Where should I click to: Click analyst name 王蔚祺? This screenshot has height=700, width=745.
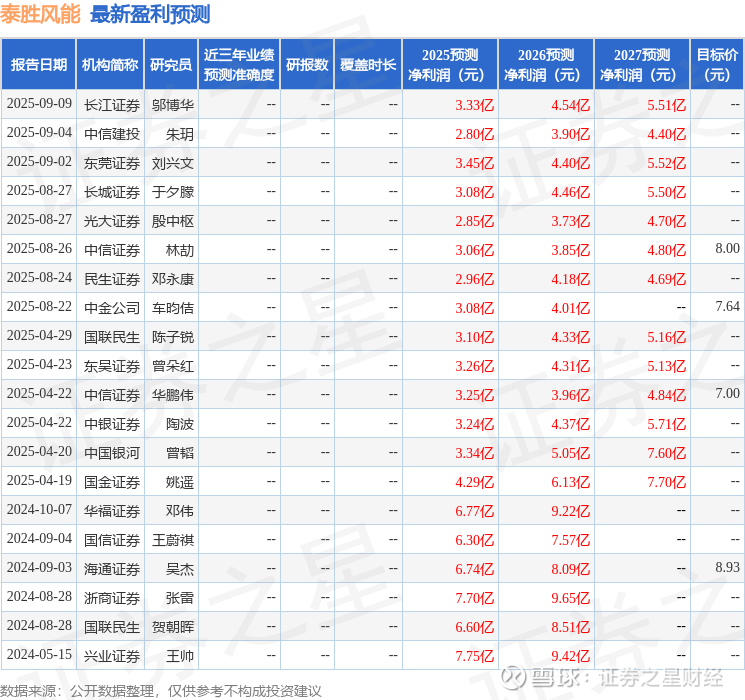click(x=173, y=540)
